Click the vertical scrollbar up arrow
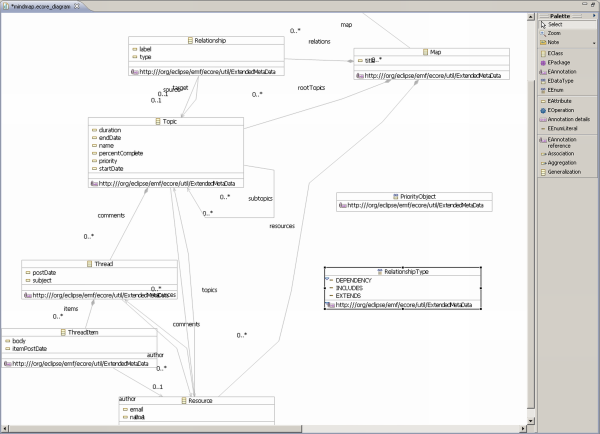This screenshot has height=434, width=600. [x=531, y=17]
